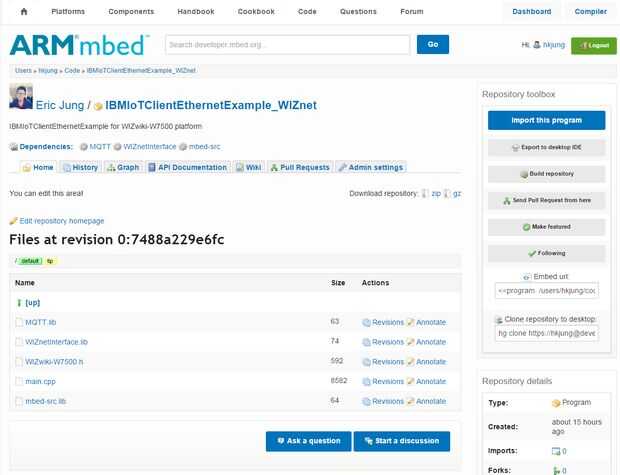
Task: Click the Logout button
Action: [594, 45]
